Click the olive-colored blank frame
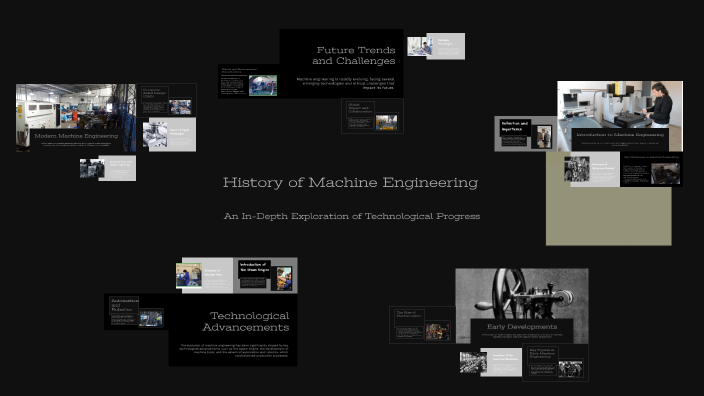This screenshot has width=704, height=396. pos(608,216)
